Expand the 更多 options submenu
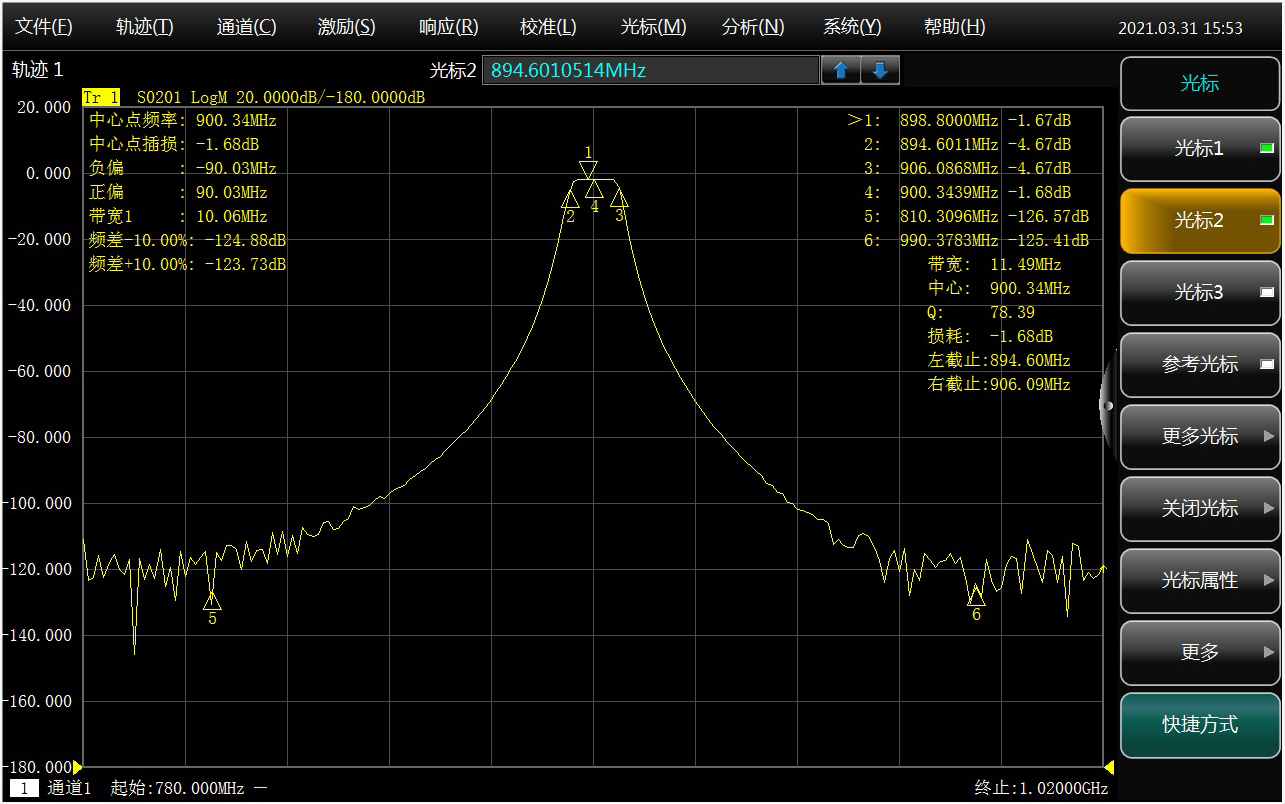 pos(1199,653)
